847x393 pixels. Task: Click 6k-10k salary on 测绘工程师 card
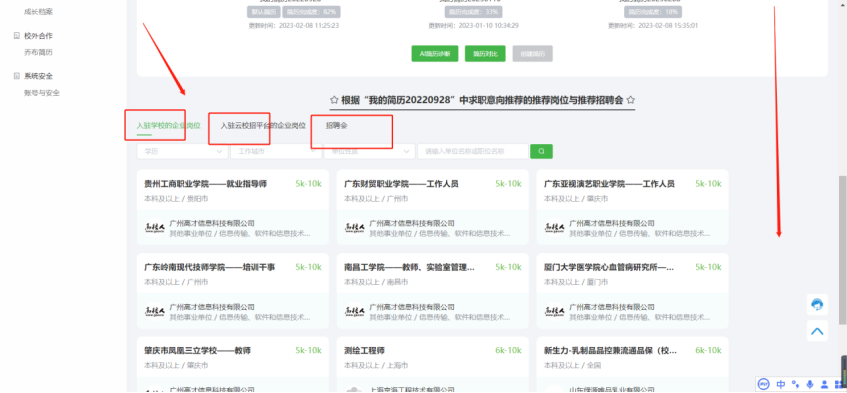[508, 351]
